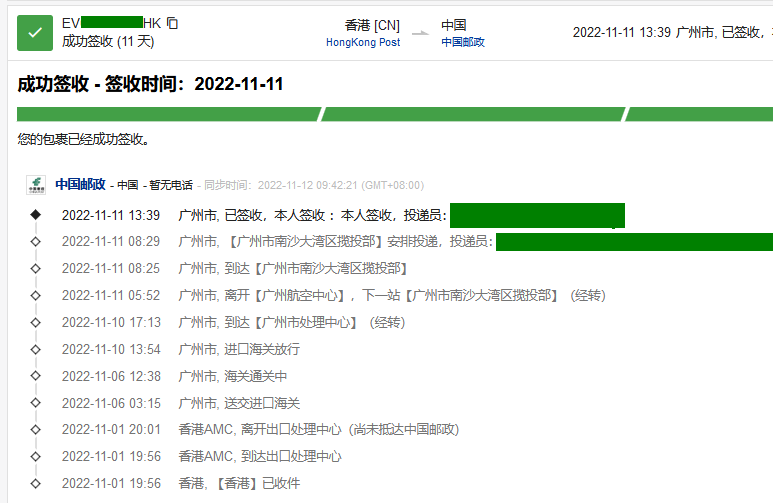Click the China Post logo icon
Viewport: 773px width, 503px height.
35,185
